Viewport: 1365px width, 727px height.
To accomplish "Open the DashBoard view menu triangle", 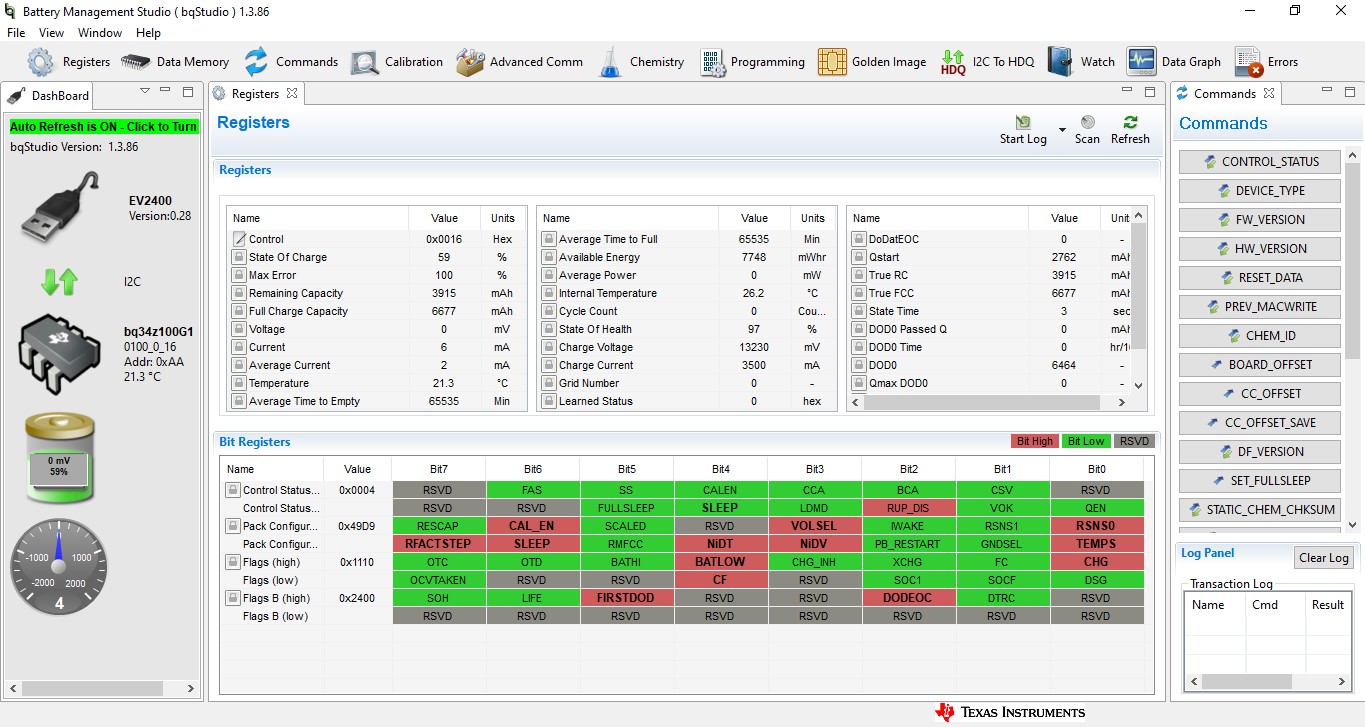I will (144, 90).
